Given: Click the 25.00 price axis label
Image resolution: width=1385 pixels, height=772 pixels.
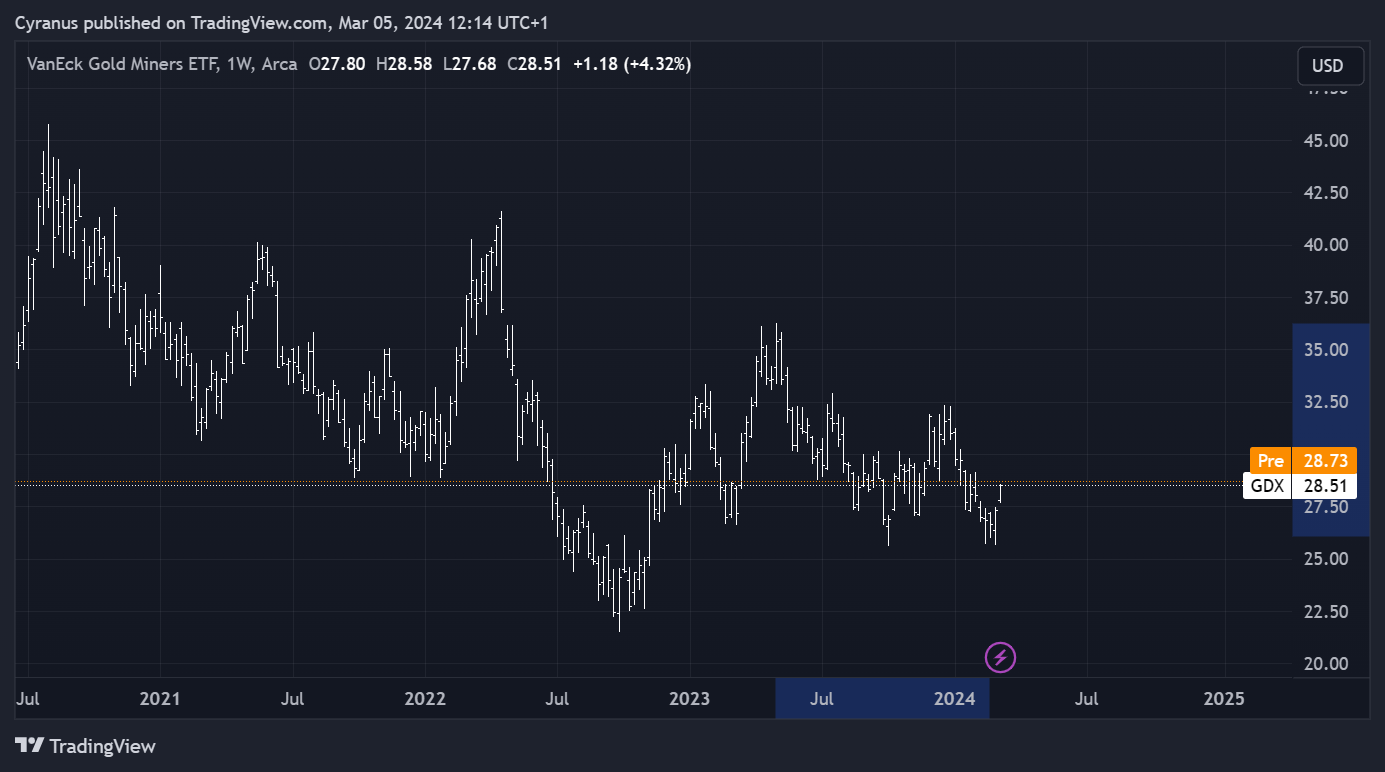Looking at the screenshot, I should pos(1328,558).
